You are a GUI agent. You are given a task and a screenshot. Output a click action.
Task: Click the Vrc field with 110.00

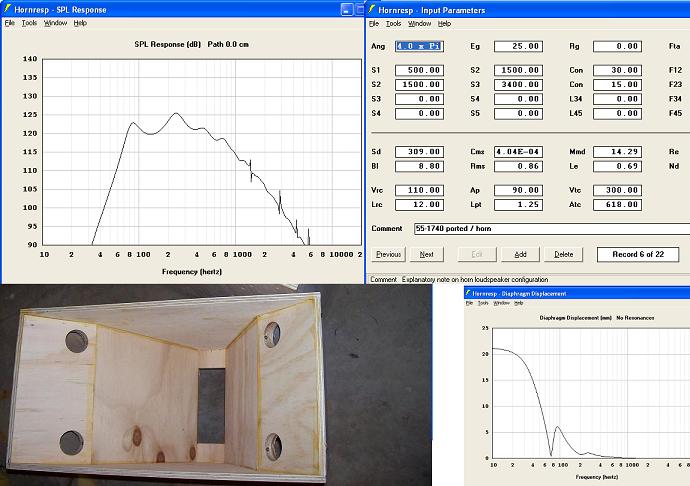(x=419, y=190)
